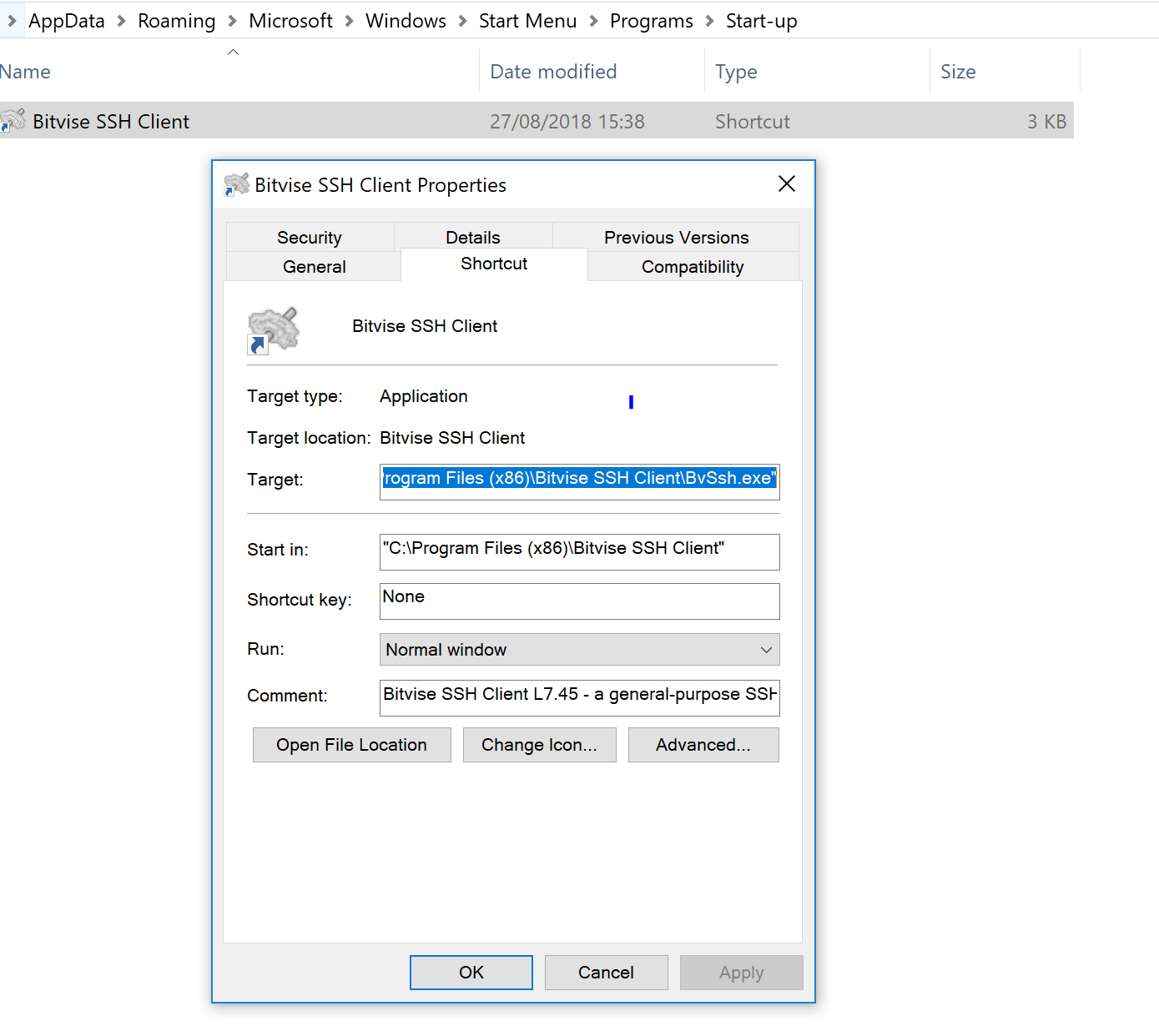Click the Open File Location button

[x=351, y=745]
